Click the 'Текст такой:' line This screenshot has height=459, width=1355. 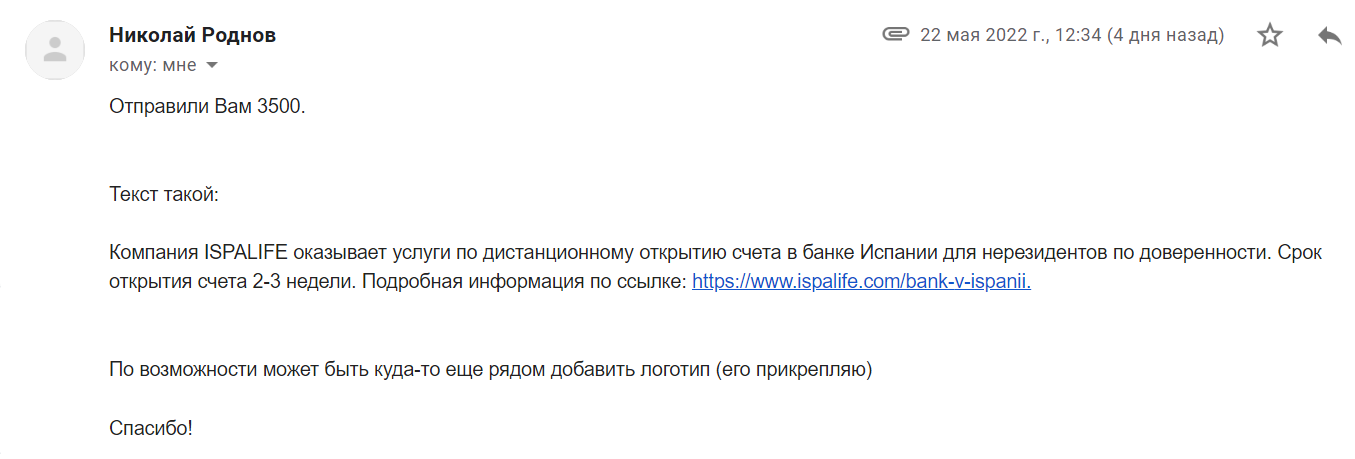point(164,195)
